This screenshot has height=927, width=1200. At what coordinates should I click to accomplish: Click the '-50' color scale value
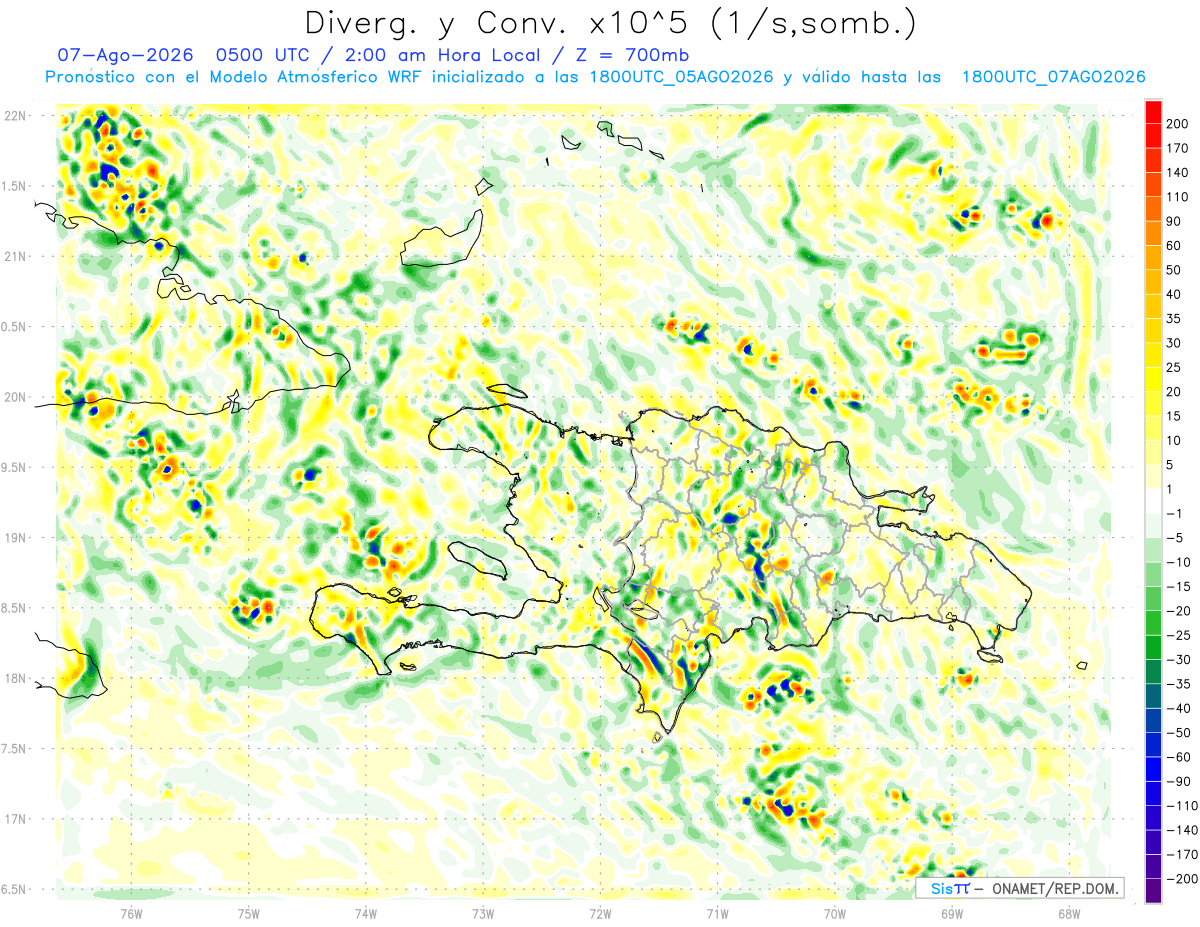click(x=1181, y=733)
